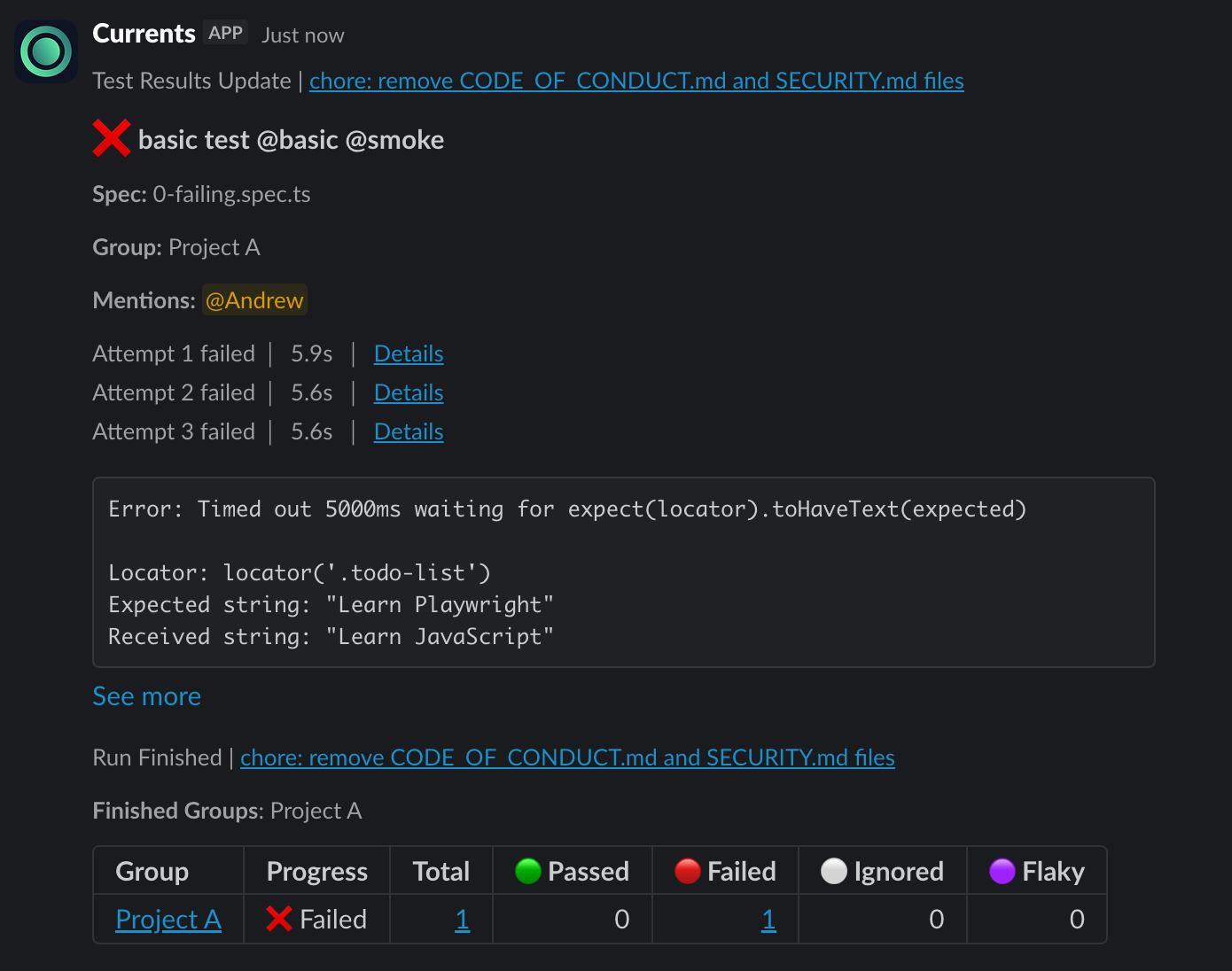Click the red X beside basic test title
The width and height of the screenshot is (1232, 971).
[112, 138]
